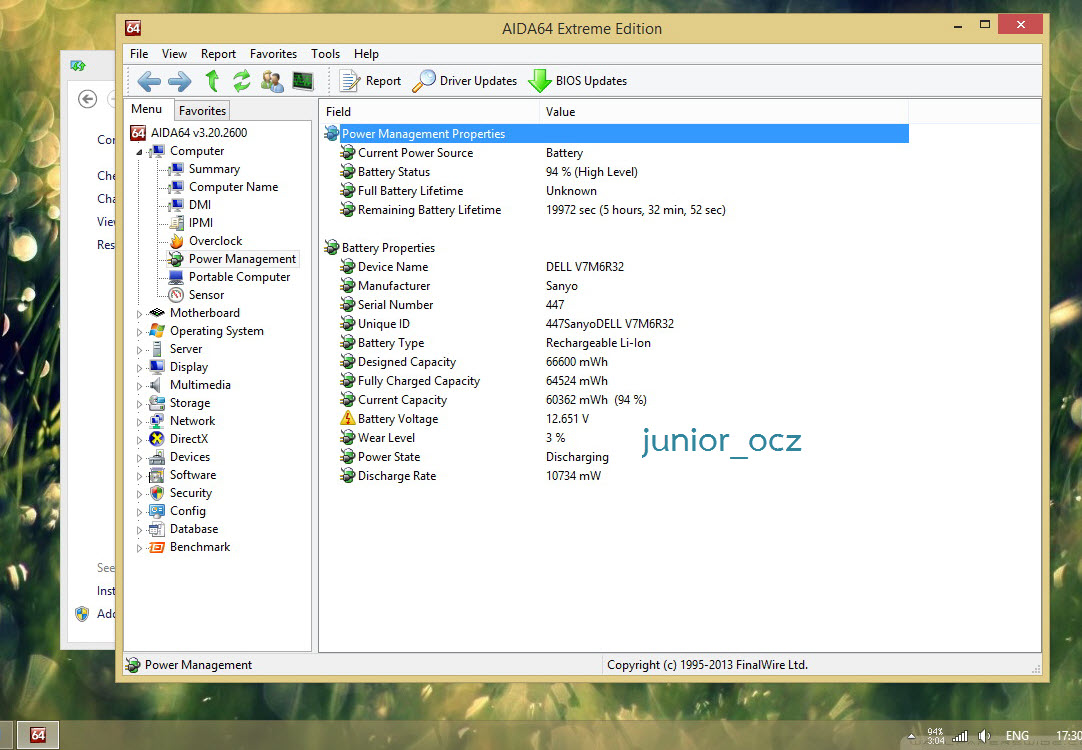Open the Help menu
This screenshot has width=1082, height=750.
[x=366, y=54]
